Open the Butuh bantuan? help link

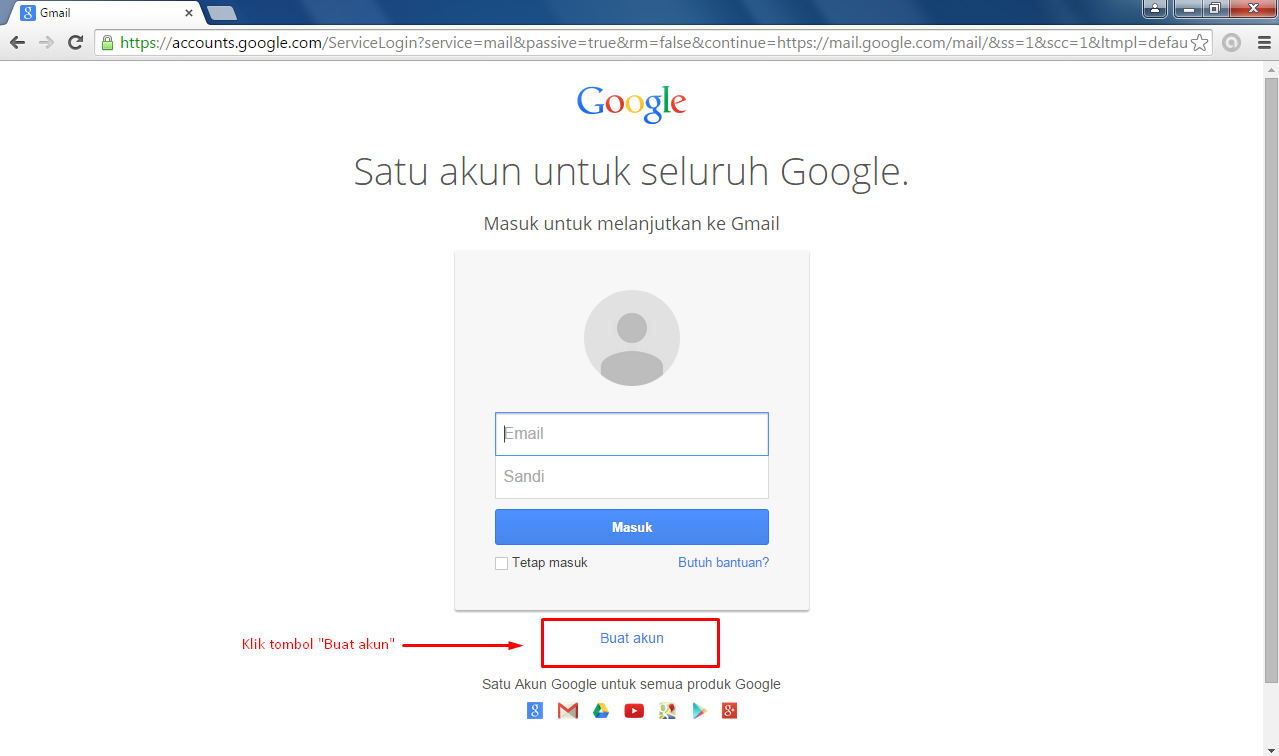tap(723, 563)
